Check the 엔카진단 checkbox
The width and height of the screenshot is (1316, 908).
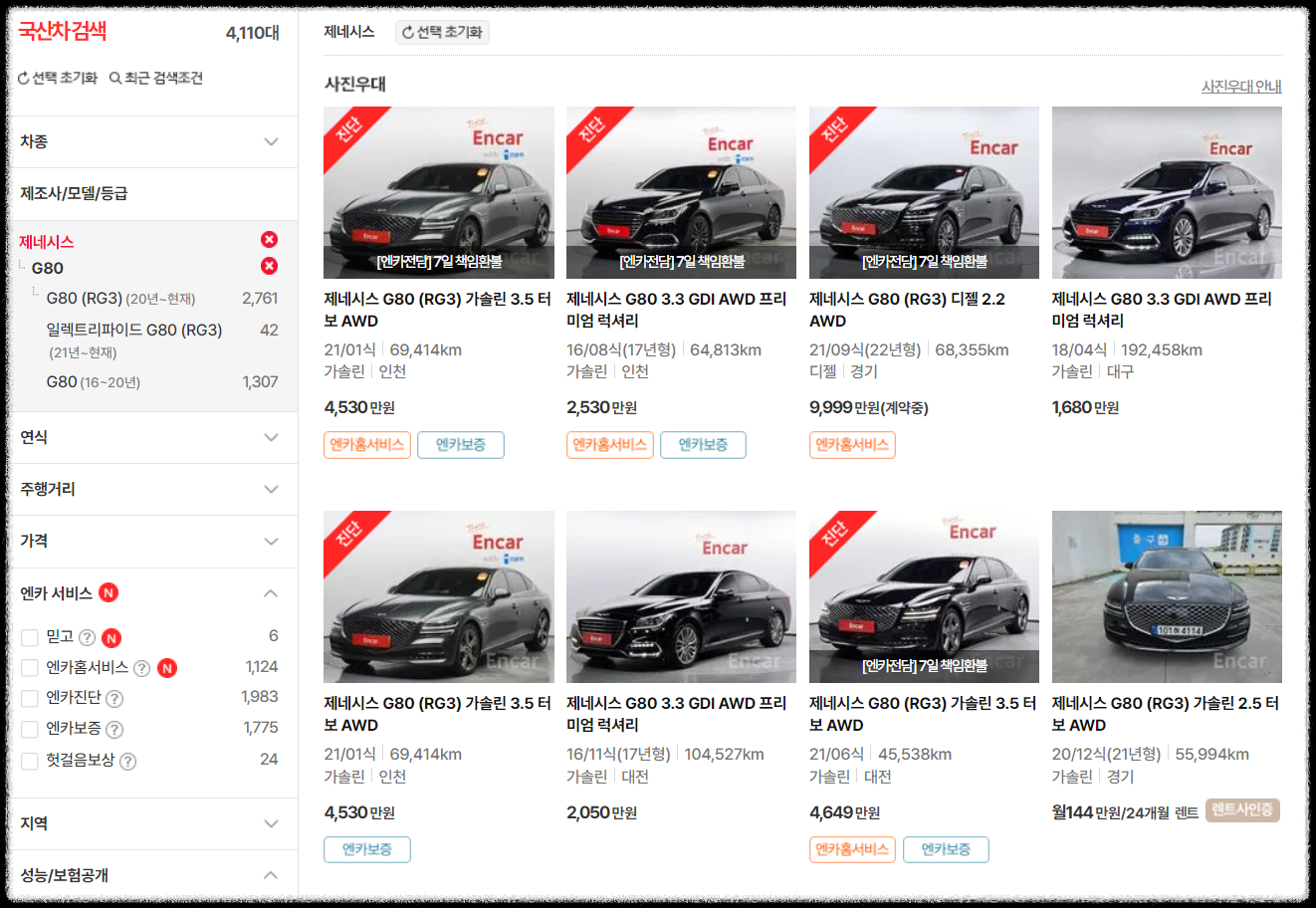30,699
